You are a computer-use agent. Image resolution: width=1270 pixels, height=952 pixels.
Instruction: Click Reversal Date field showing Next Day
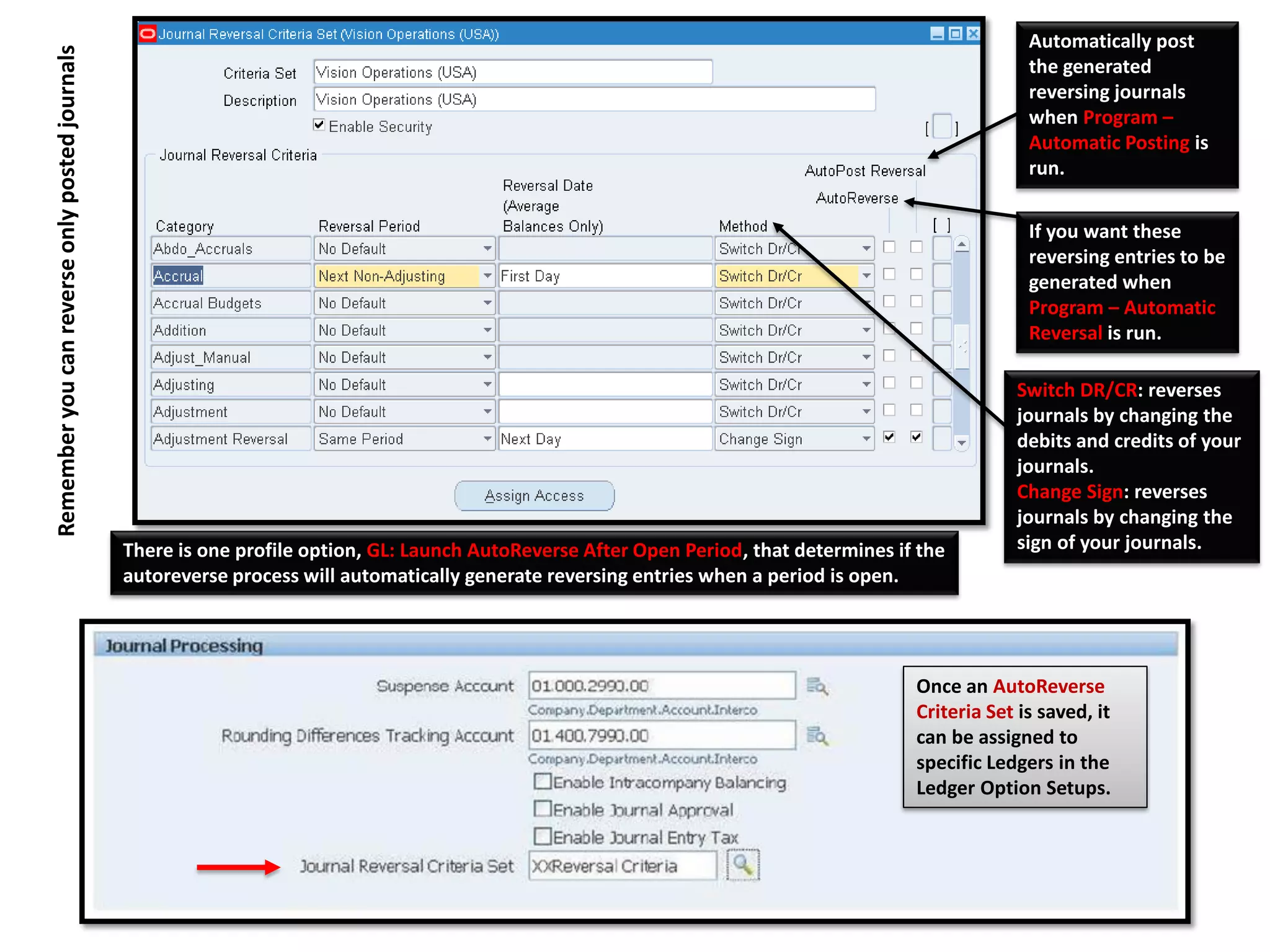click(605, 439)
